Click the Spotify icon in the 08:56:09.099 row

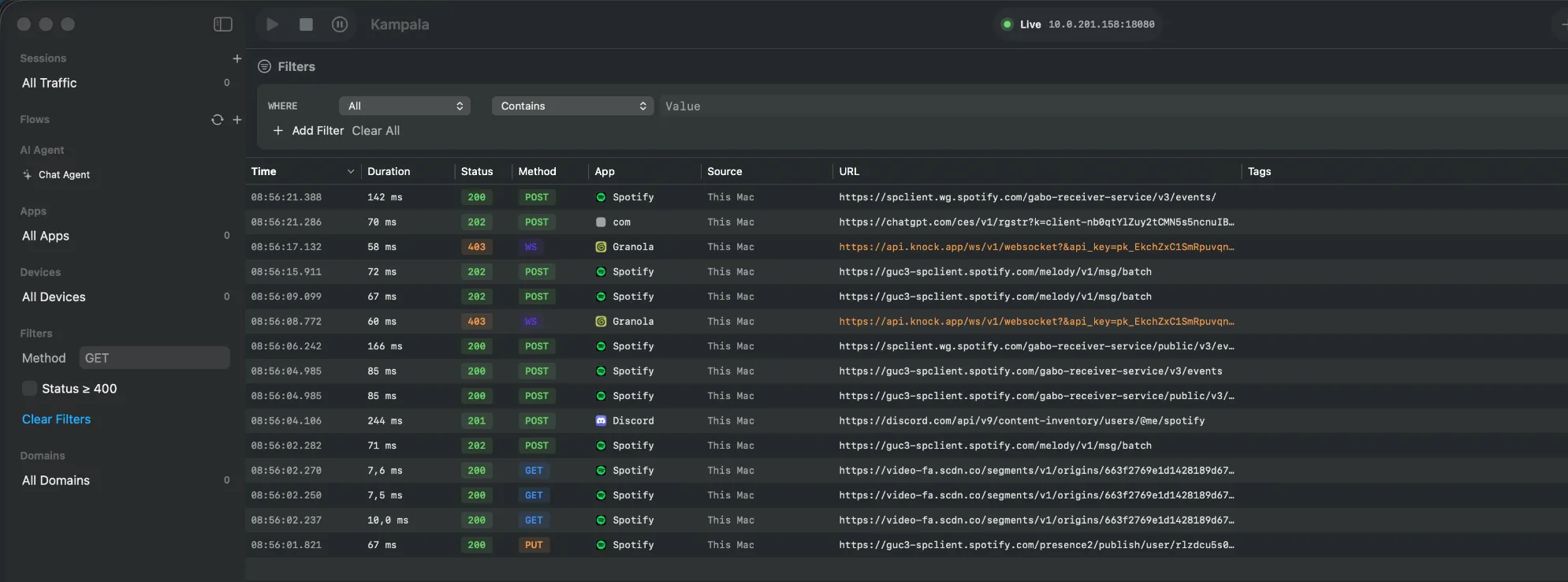[x=601, y=297]
